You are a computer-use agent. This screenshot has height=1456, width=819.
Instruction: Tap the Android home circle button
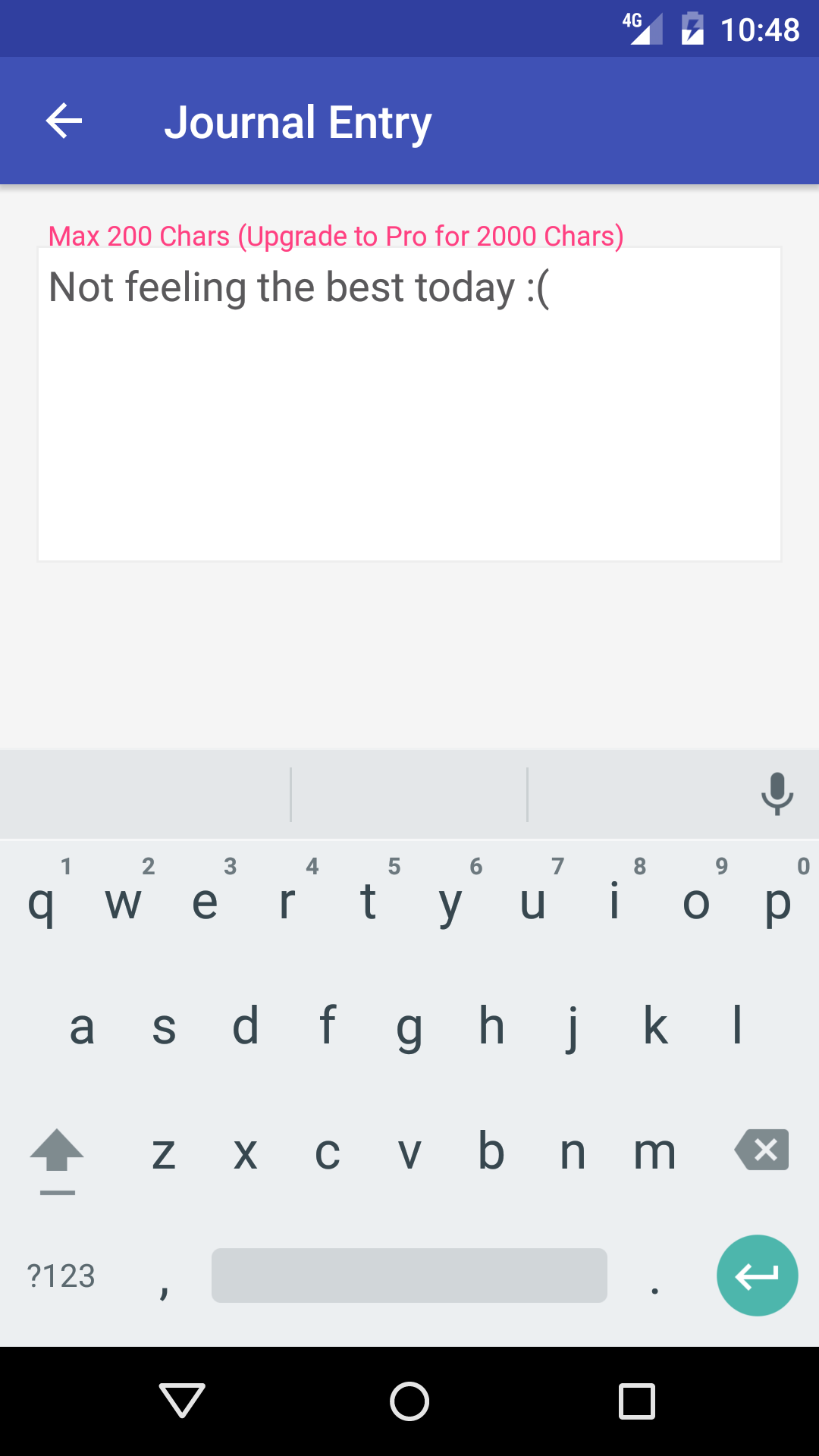(x=409, y=1401)
